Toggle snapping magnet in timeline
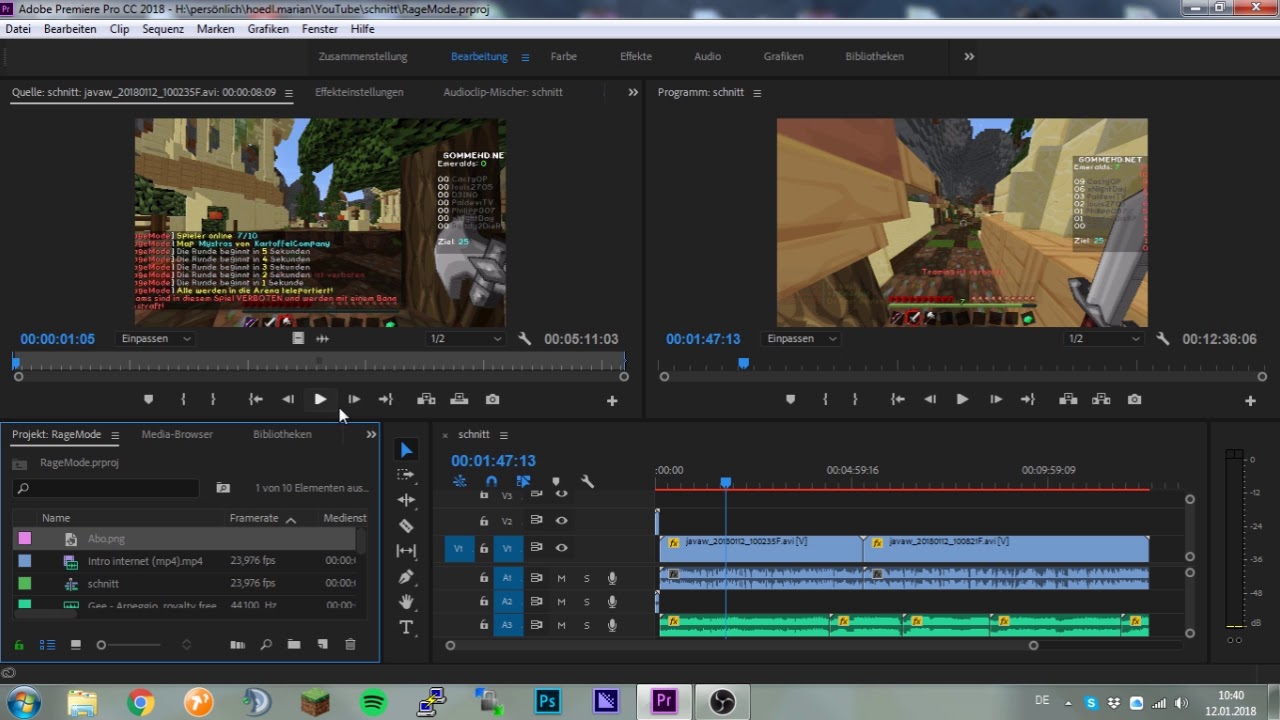Screen dimensions: 1280x720 491,481
